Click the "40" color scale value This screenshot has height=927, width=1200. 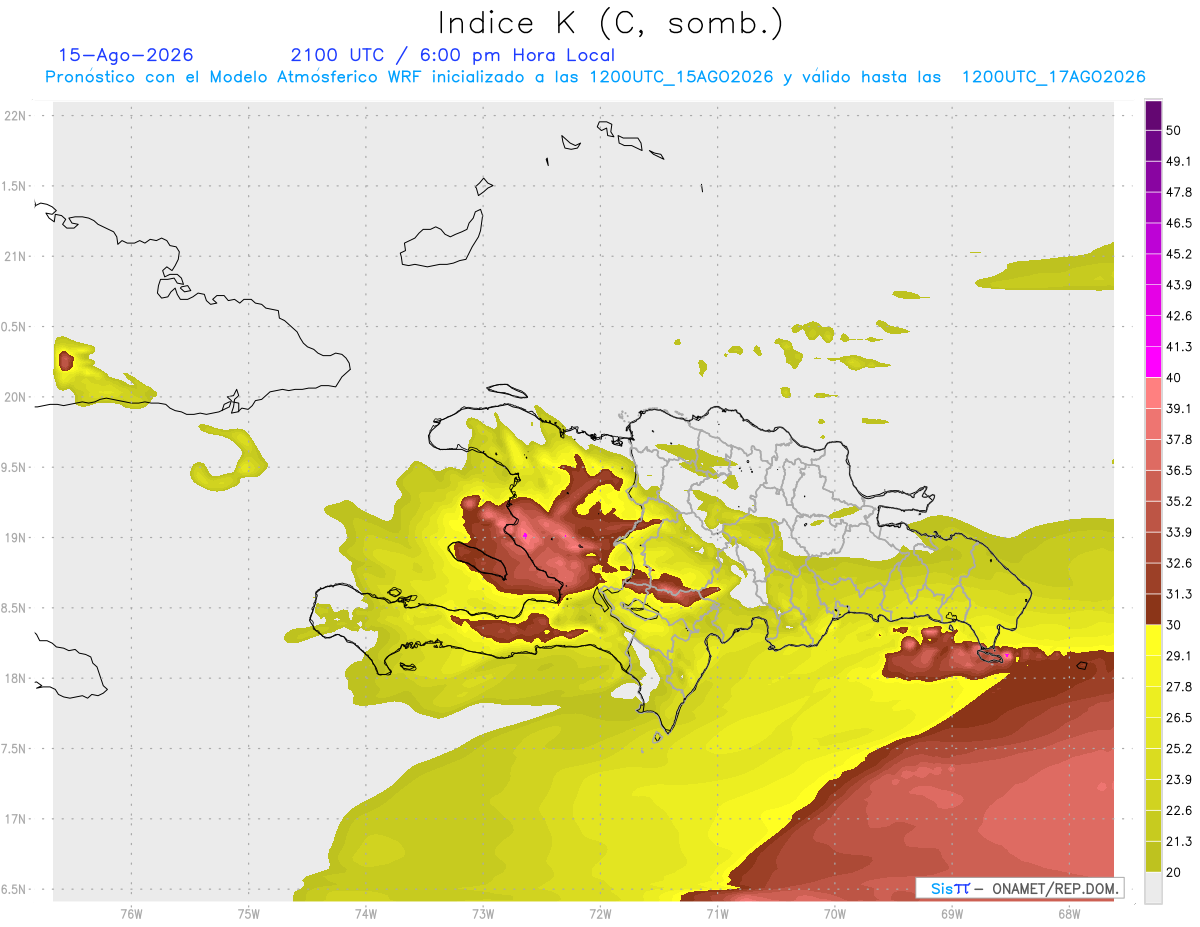coord(1175,378)
